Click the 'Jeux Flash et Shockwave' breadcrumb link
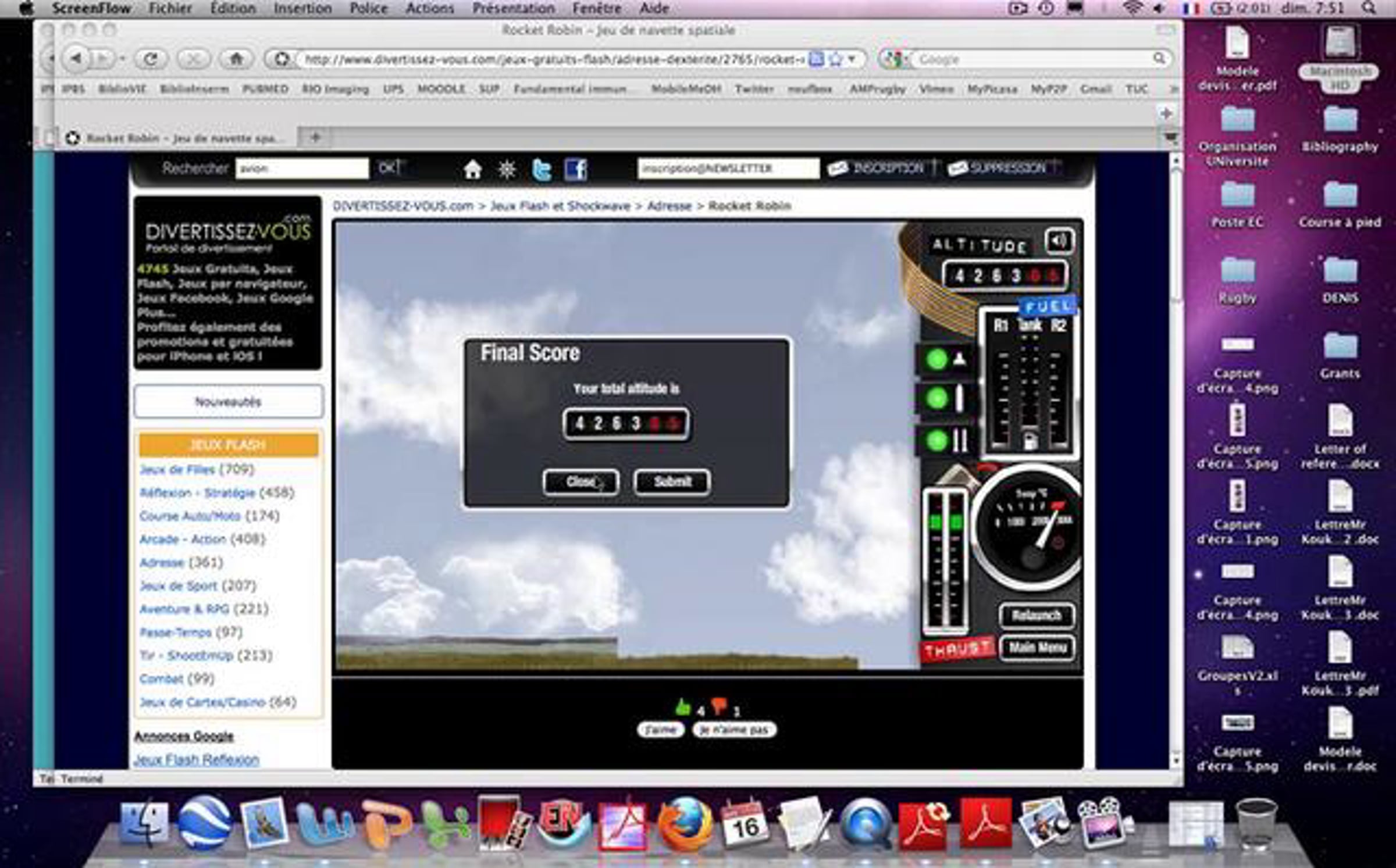The width and height of the screenshot is (1396, 868). [x=560, y=206]
